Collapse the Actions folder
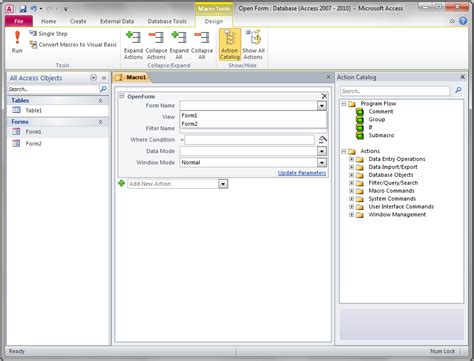Image resolution: width=474 pixels, height=361 pixels. [344, 151]
